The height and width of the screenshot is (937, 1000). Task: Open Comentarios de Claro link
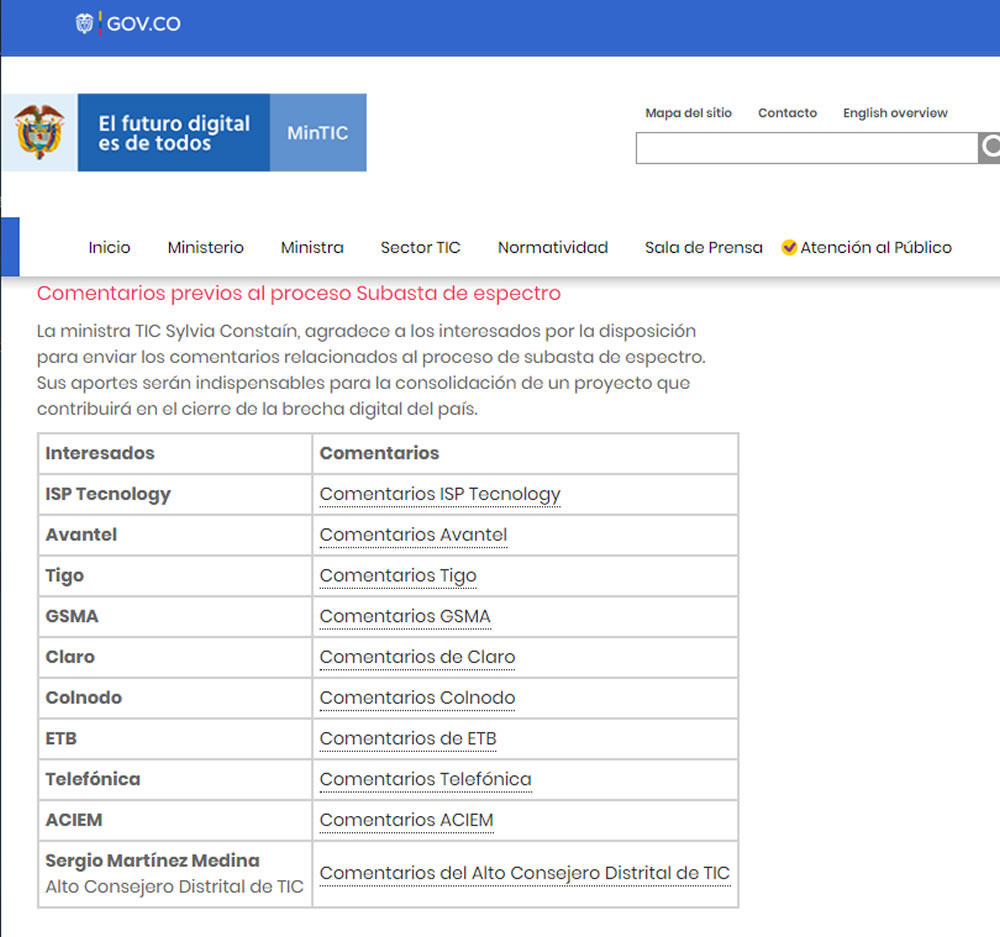click(x=417, y=657)
